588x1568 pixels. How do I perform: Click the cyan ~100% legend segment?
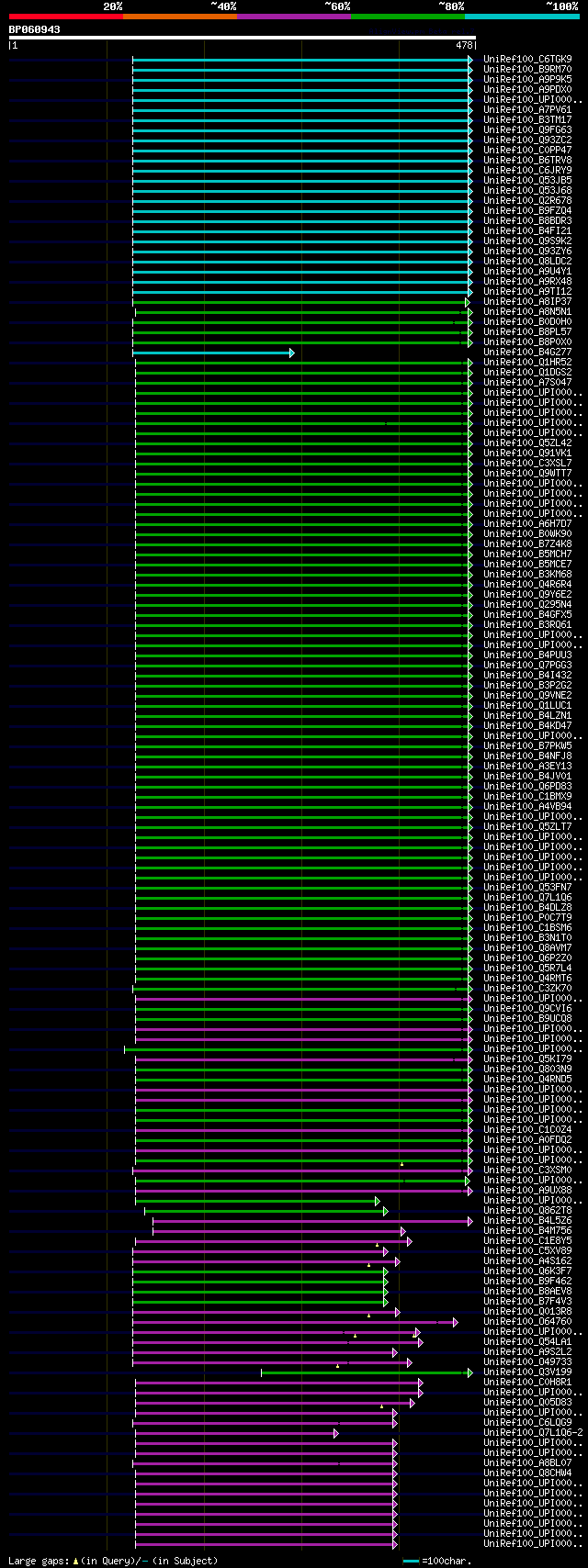522,16
